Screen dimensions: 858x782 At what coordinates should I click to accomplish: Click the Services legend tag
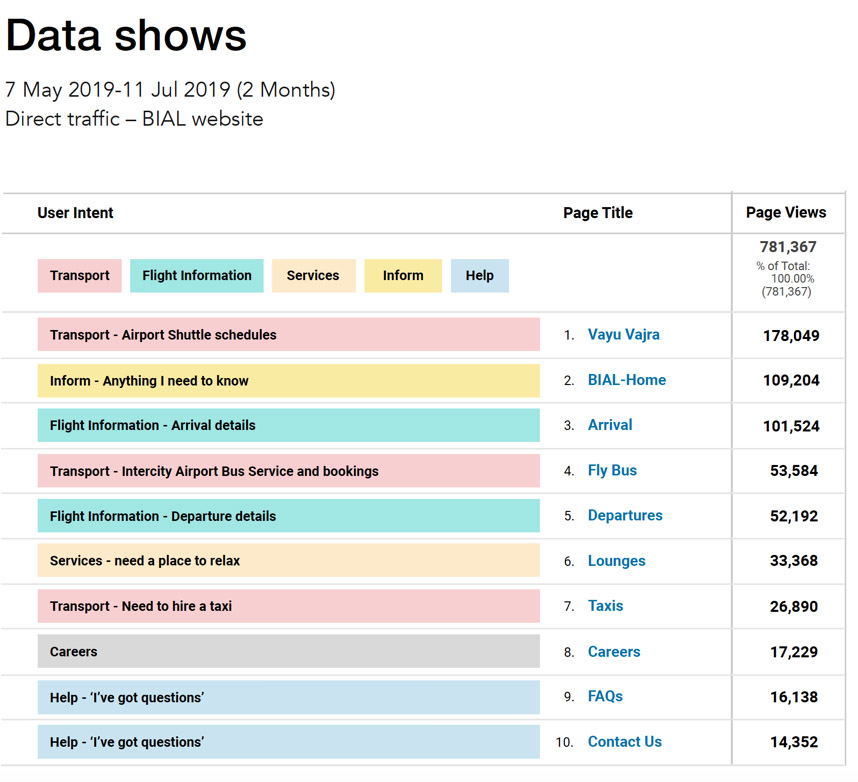pos(313,276)
